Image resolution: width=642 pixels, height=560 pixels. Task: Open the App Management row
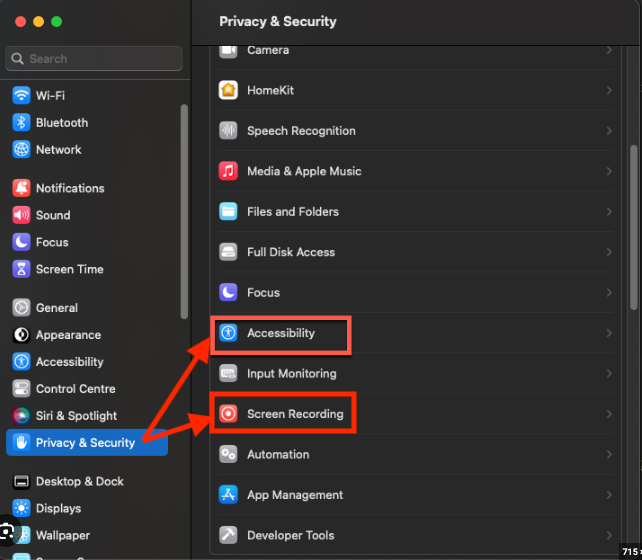tap(416, 495)
